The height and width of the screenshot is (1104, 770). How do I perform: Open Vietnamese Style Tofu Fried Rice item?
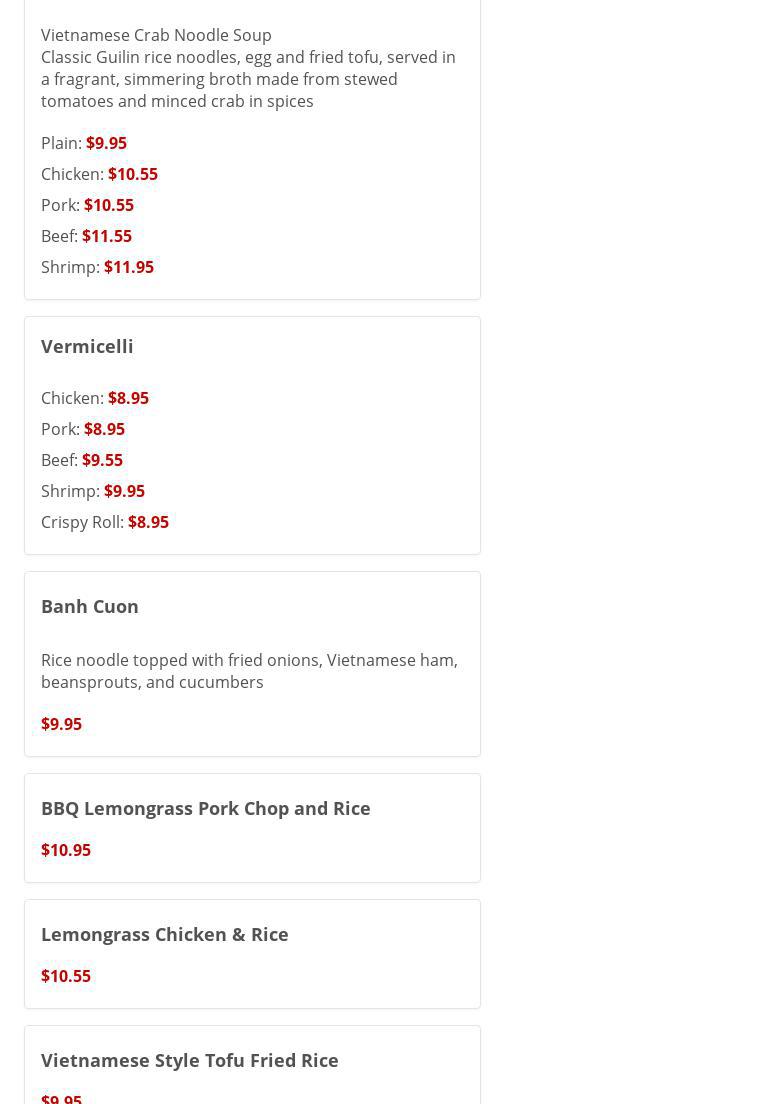[189, 1060]
